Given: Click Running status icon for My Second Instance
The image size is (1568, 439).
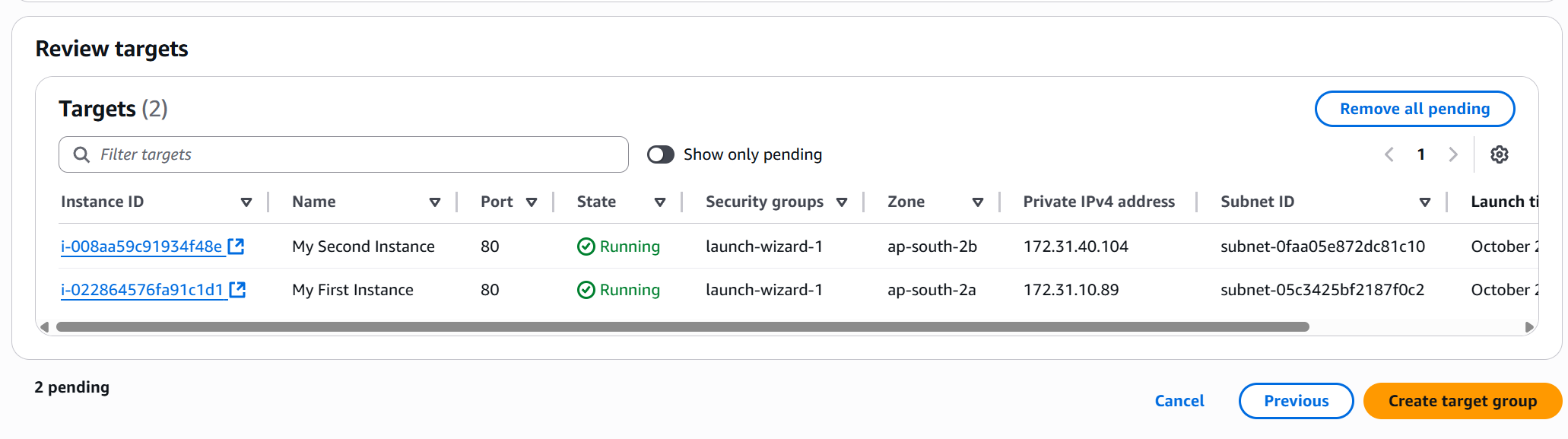Looking at the screenshot, I should pyautogui.click(x=586, y=247).
